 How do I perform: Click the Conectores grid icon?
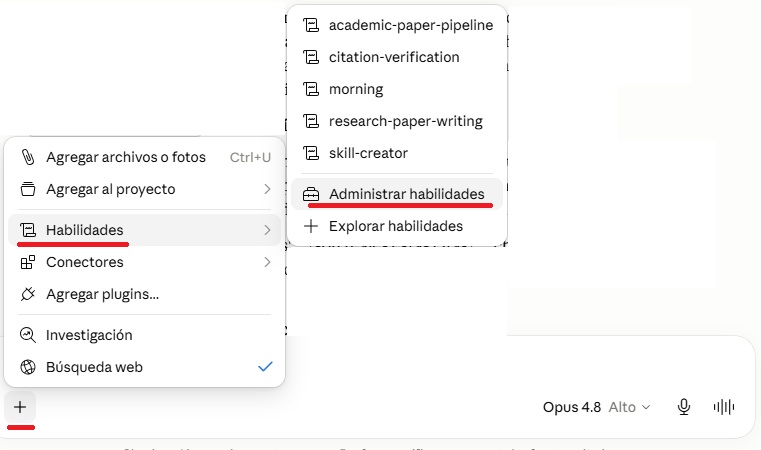pyautogui.click(x=28, y=262)
